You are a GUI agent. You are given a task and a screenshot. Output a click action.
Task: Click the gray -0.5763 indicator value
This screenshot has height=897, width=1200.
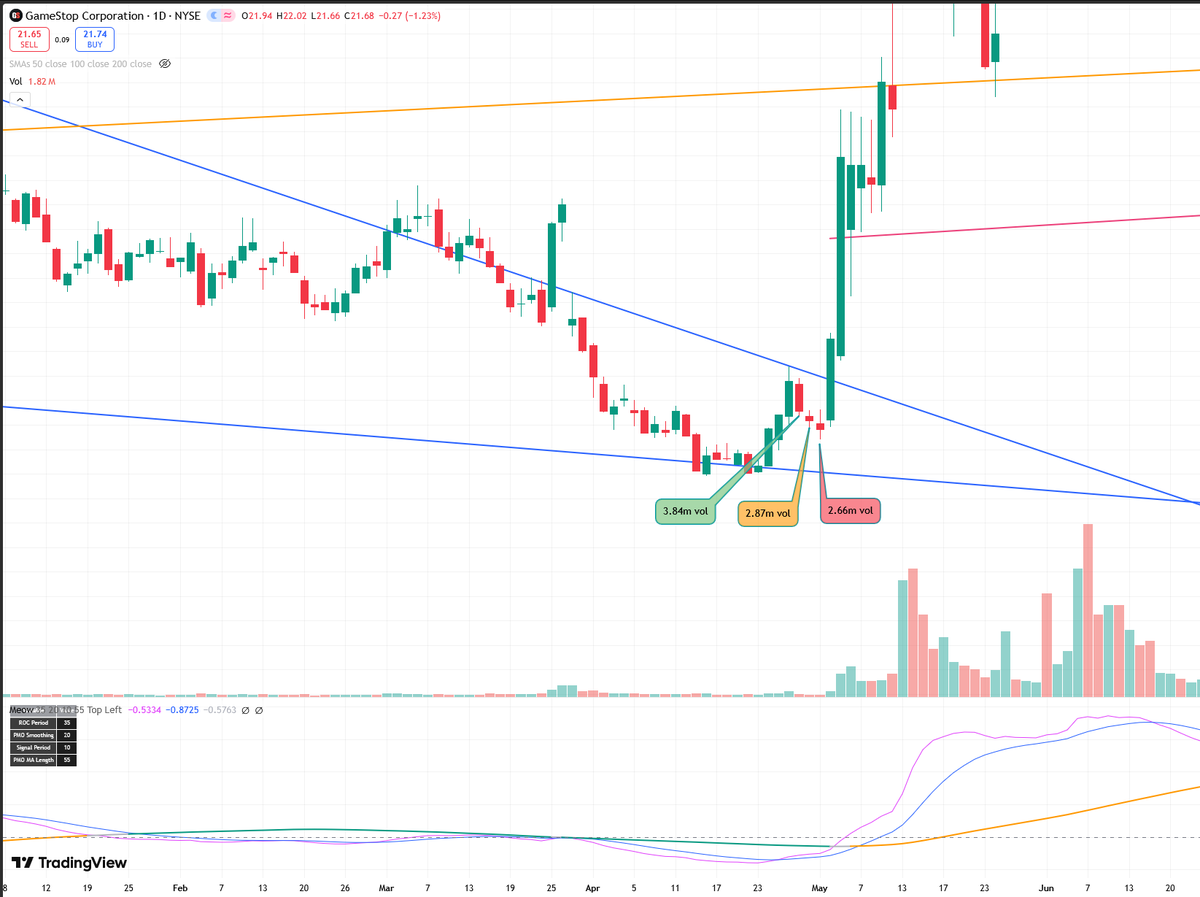[x=220, y=709]
